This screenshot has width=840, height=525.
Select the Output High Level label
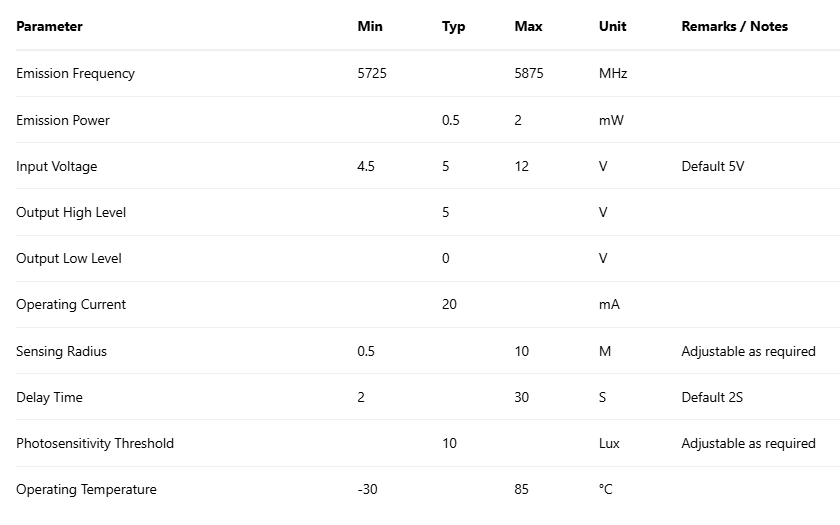[x=71, y=212]
